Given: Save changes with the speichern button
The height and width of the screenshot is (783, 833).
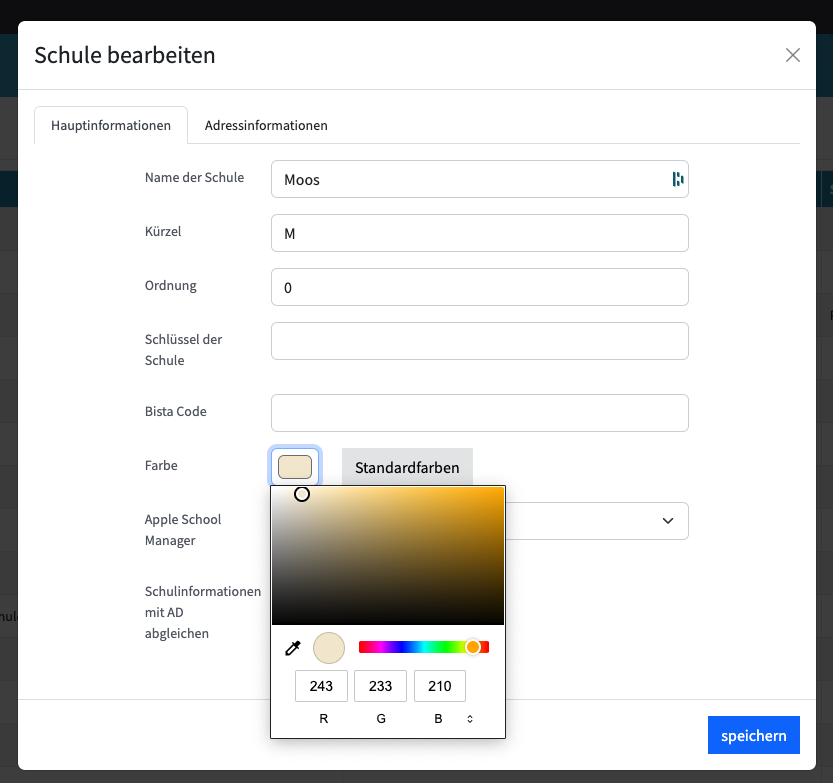Looking at the screenshot, I should pyautogui.click(x=753, y=735).
